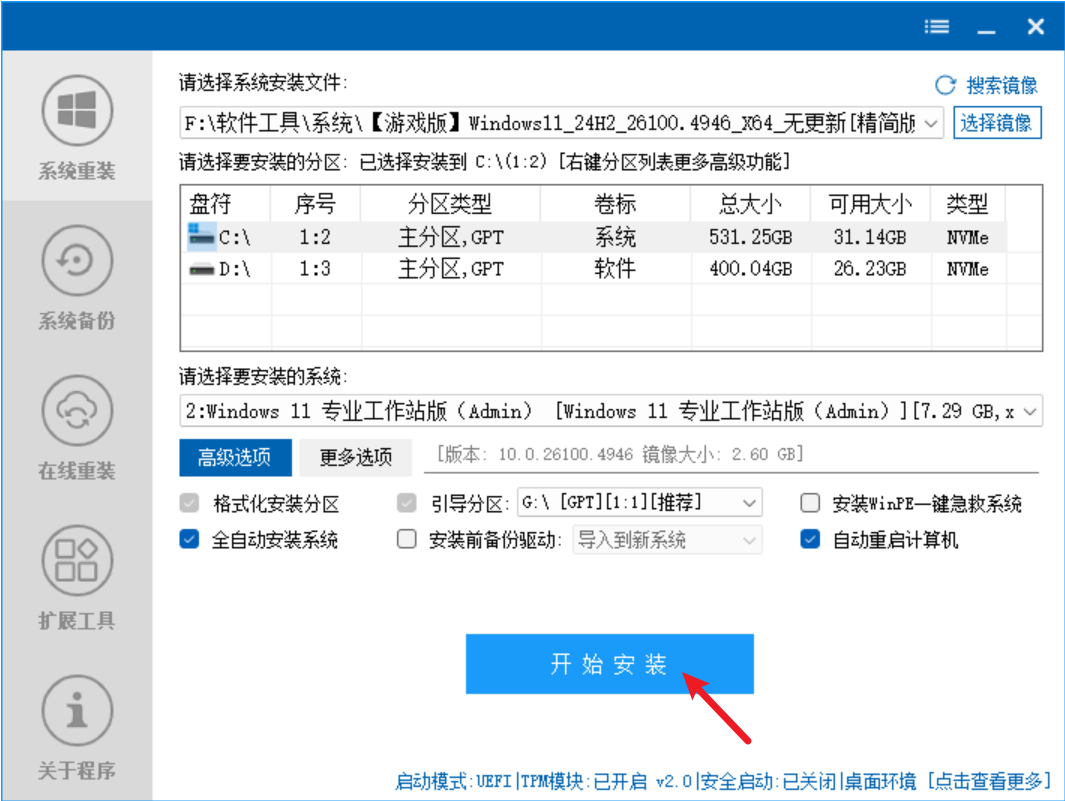The height and width of the screenshot is (801, 1065).
Task: Sort by the 分区类型 column header
Action: [x=450, y=203]
